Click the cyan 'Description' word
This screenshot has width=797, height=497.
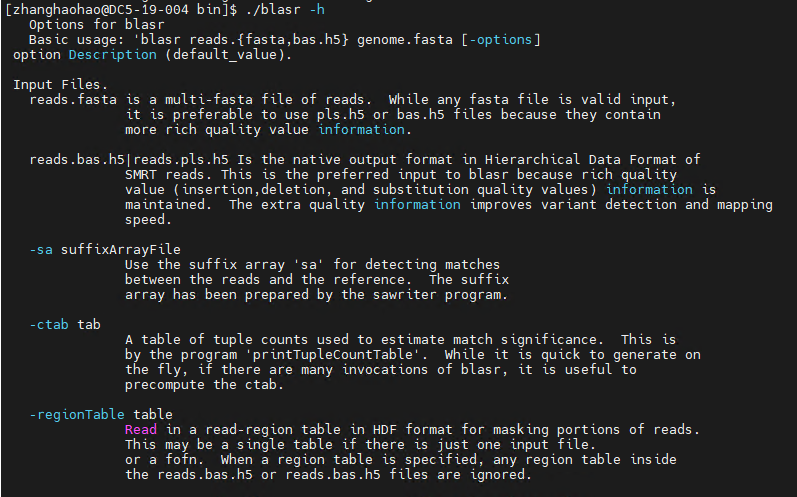113,54
